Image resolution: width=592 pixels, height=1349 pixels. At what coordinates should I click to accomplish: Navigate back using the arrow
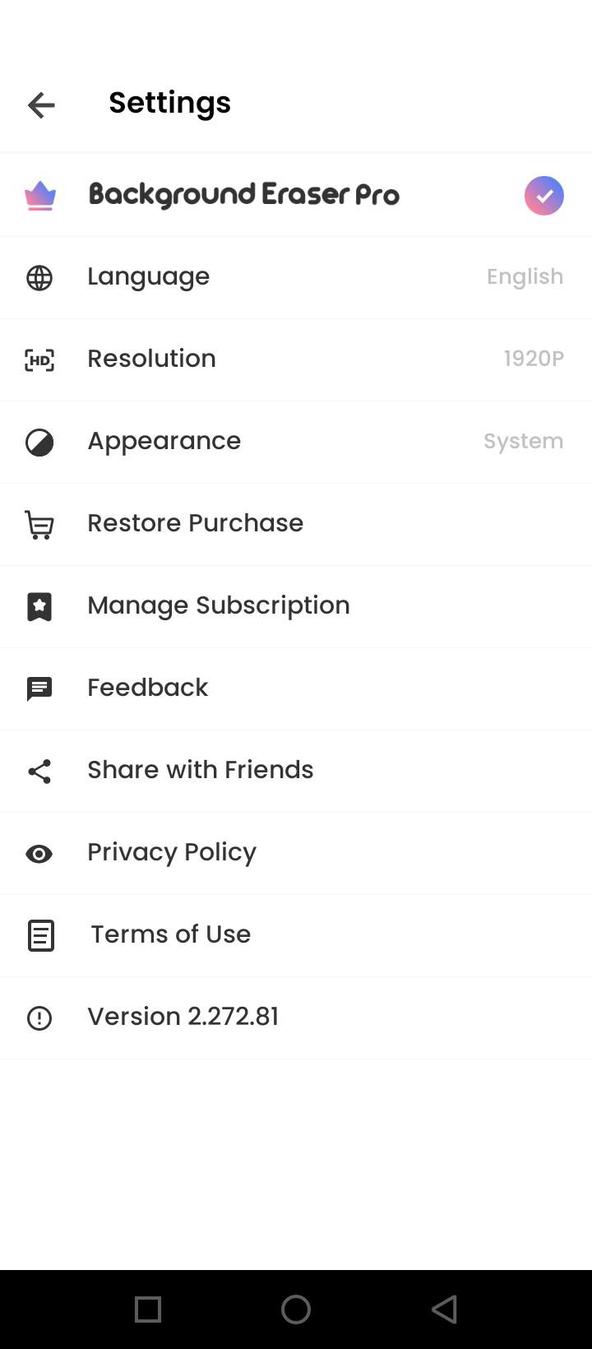(41, 104)
